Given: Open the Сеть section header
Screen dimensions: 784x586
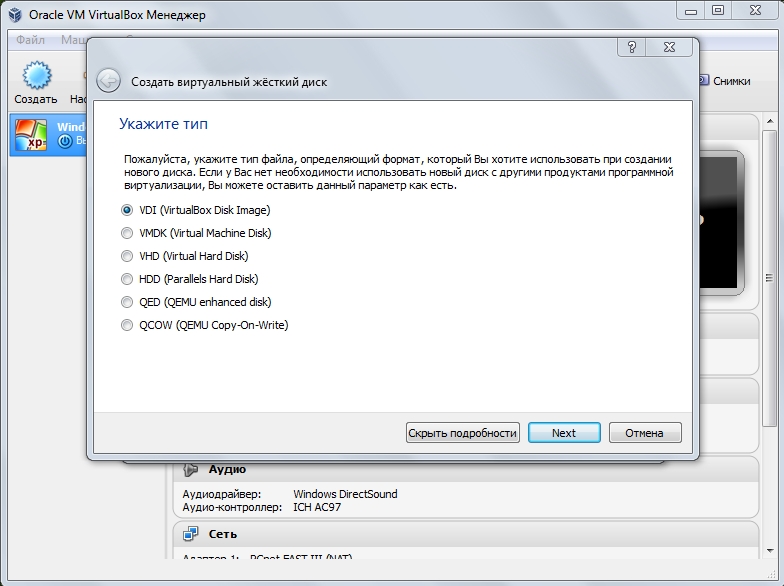Looking at the screenshot, I should pyautogui.click(x=466, y=534).
